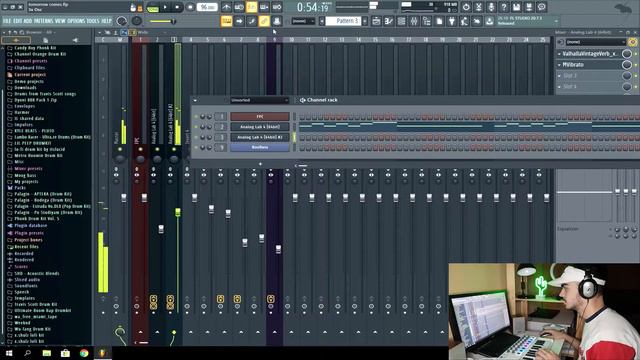Open the ADD menu

pos(28,21)
